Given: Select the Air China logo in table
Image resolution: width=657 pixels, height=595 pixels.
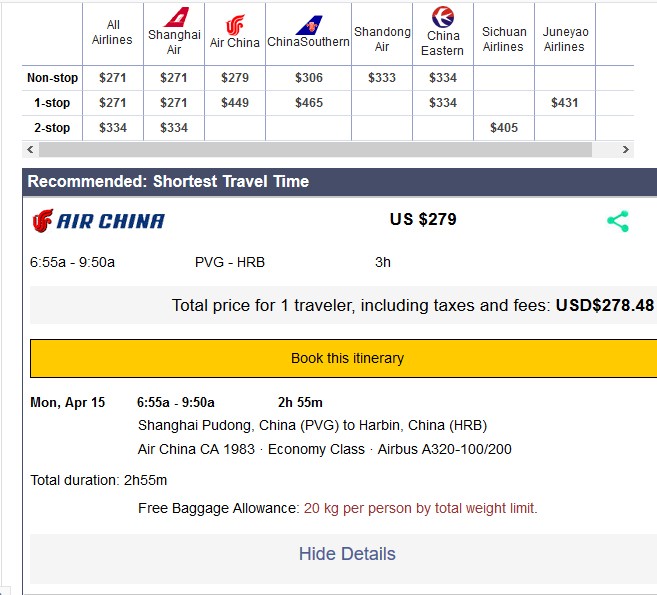Looking at the screenshot, I should click(x=235, y=25).
